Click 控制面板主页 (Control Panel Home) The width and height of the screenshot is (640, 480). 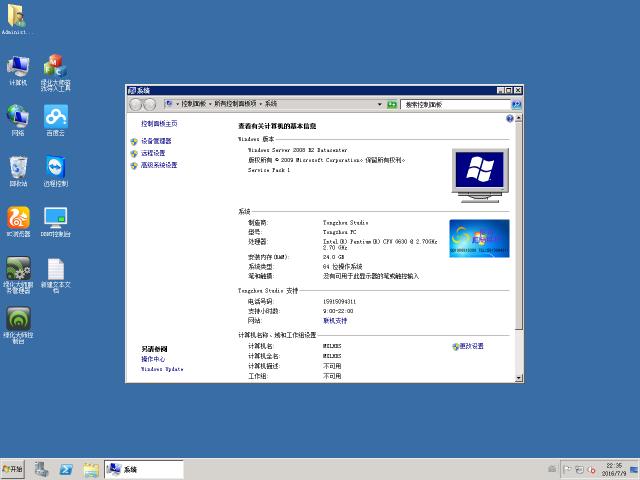[x=159, y=123]
